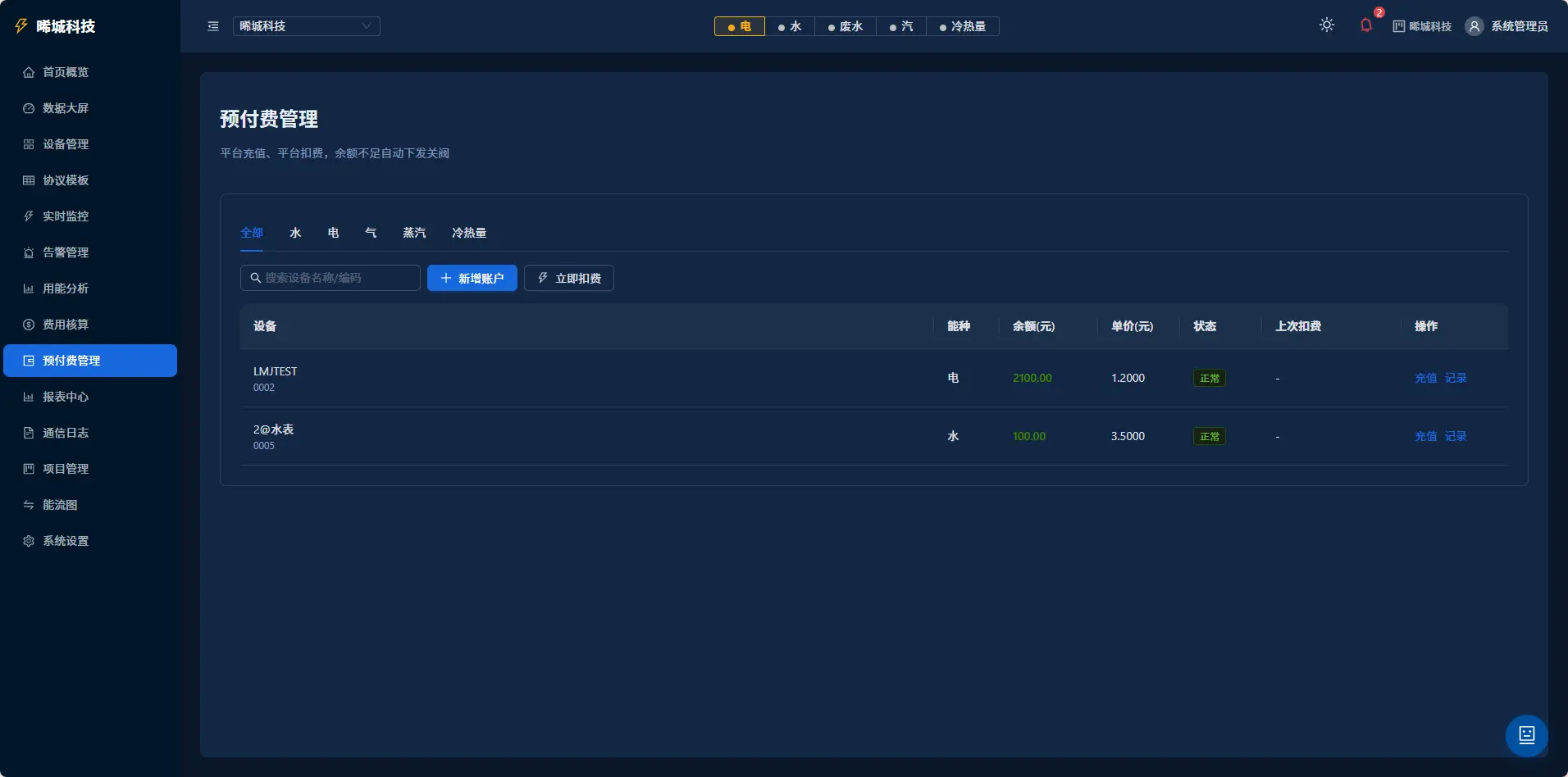Screen dimensions: 1568x777
Task: Open 能流图 in the sidebar
Action: point(90,505)
